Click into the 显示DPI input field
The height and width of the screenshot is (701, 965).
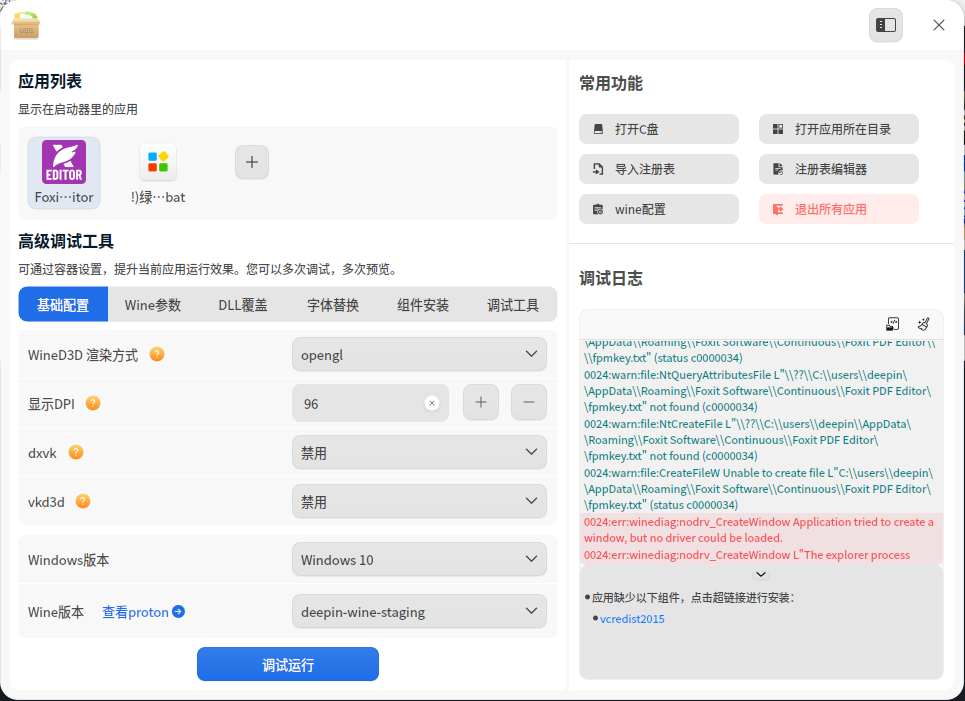tap(370, 403)
